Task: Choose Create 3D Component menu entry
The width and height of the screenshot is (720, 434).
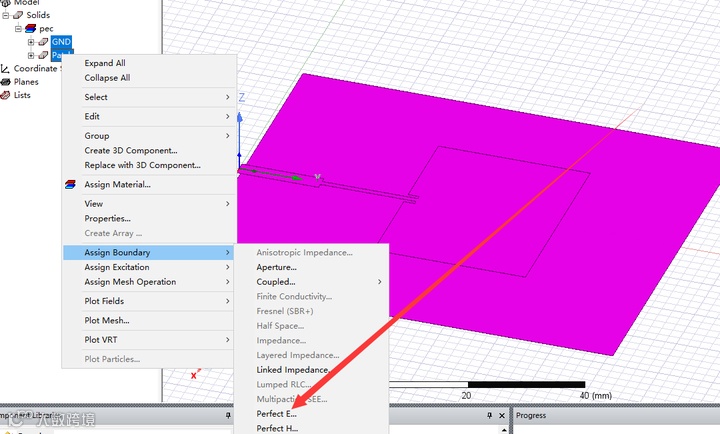Action: (x=131, y=150)
